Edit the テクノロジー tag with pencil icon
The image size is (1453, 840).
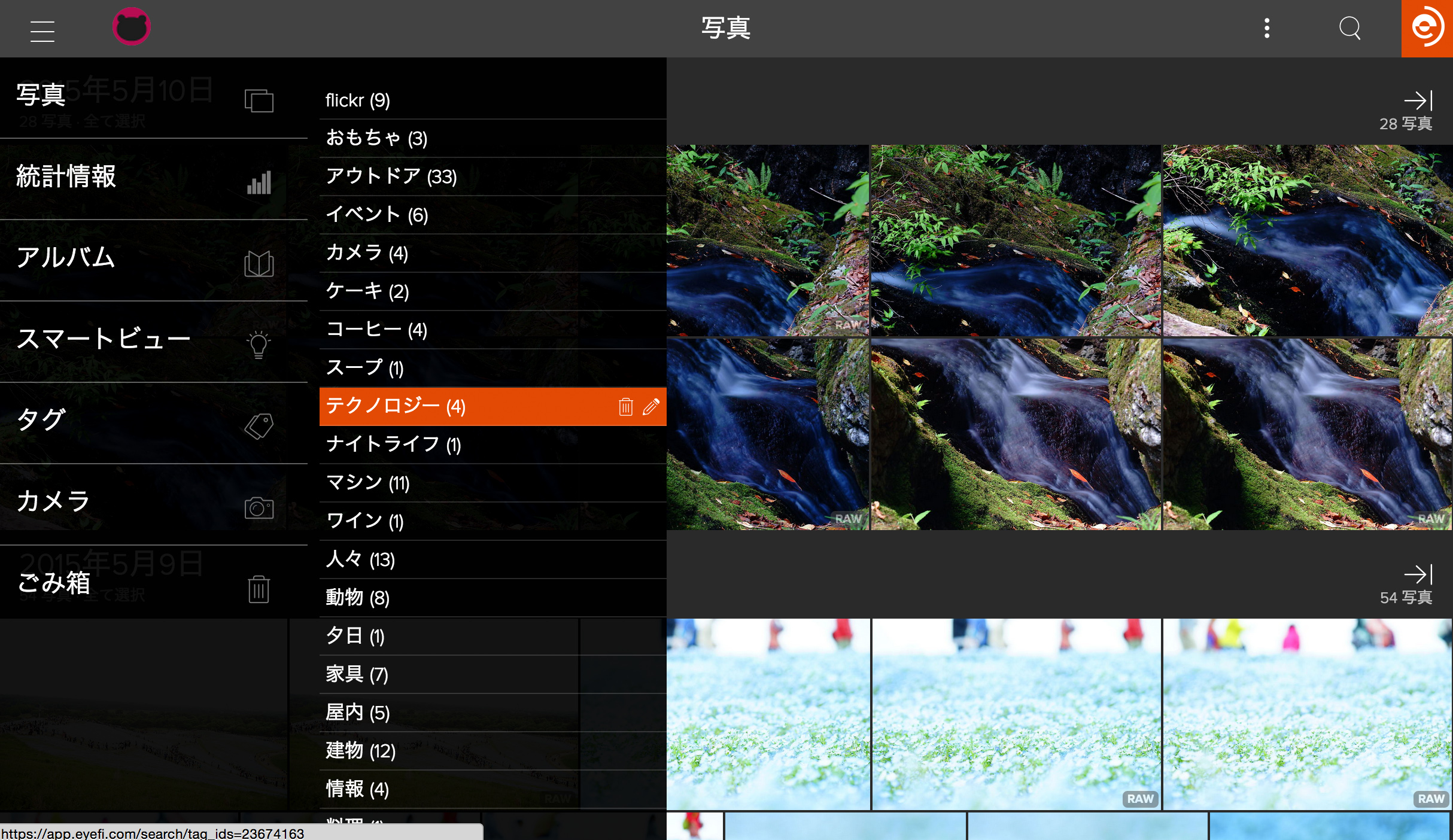click(651, 407)
